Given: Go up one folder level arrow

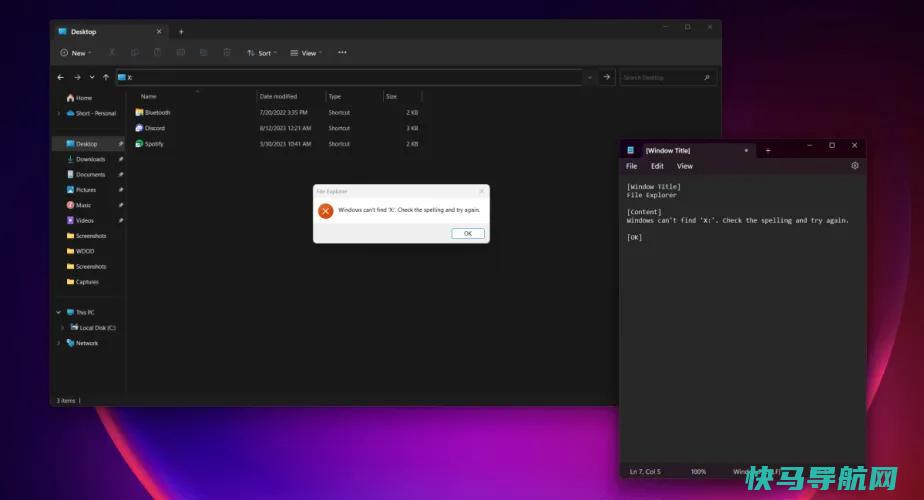Looking at the screenshot, I should pyautogui.click(x=106, y=77).
